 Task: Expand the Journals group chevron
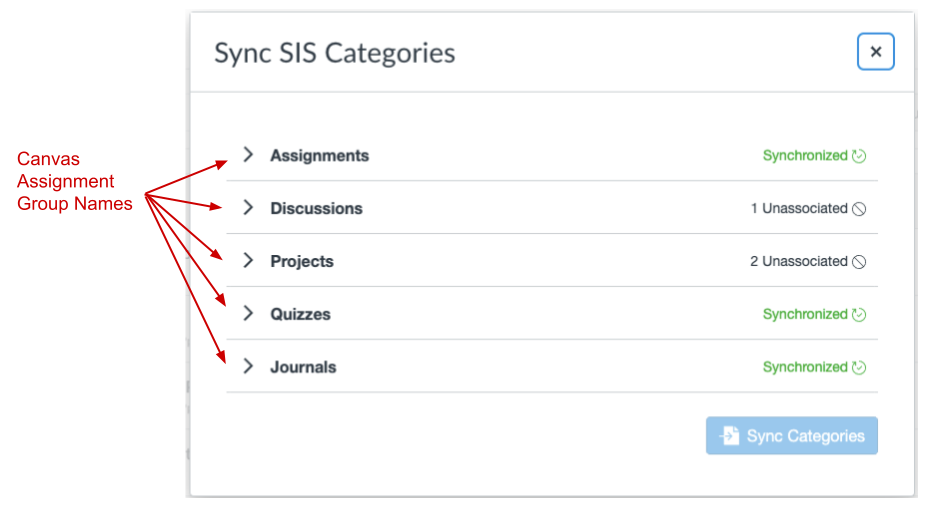click(x=249, y=367)
